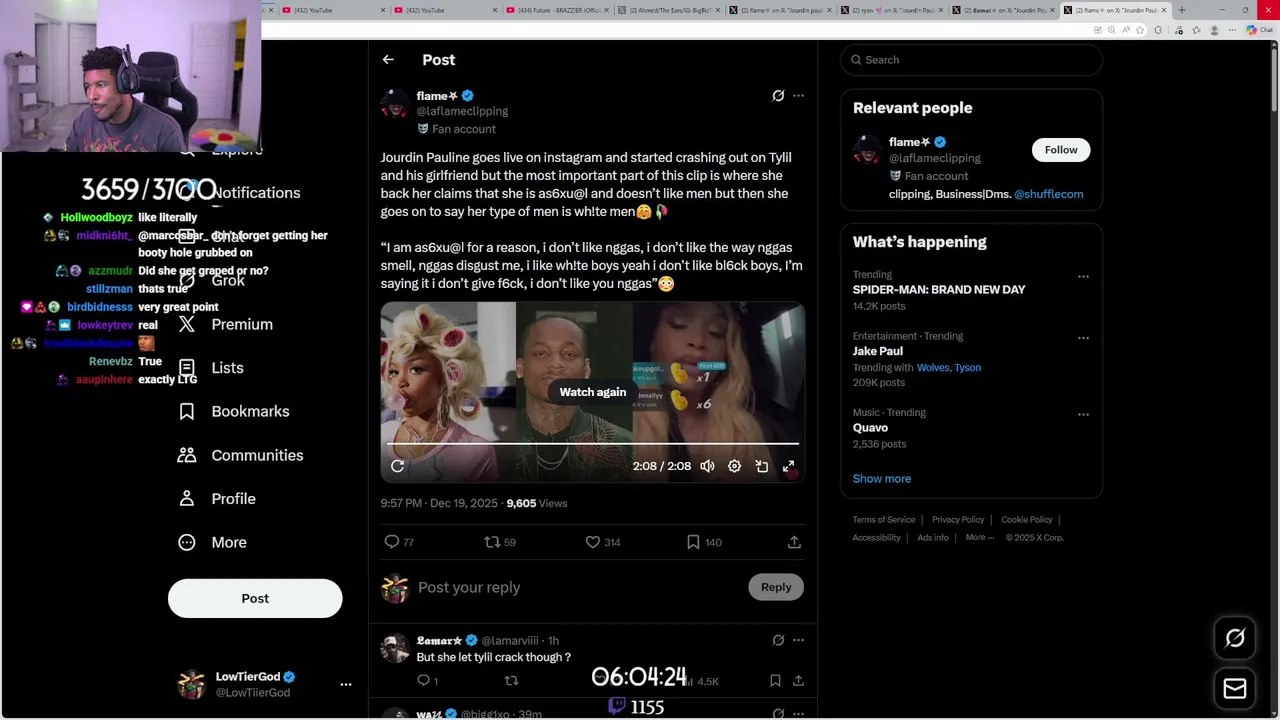
Task: Open the Grok icon on flame's post
Action: 778,96
